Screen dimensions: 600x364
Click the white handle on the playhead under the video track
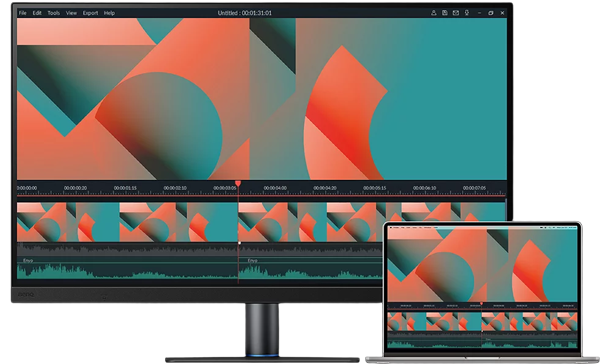point(240,243)
